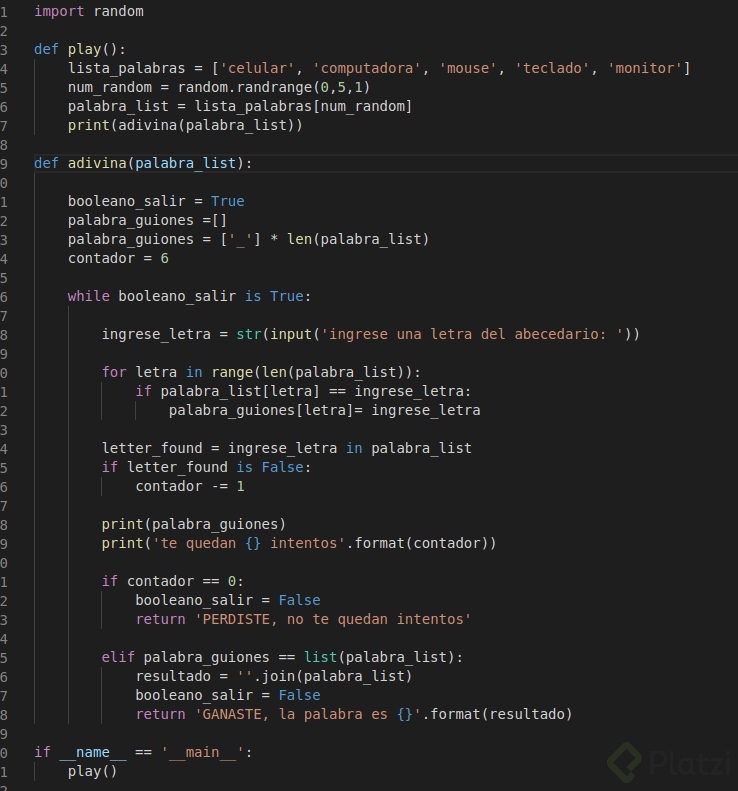
Task: Click 'random.randrange(0,5,1)' call
Action: pos(274,87)
